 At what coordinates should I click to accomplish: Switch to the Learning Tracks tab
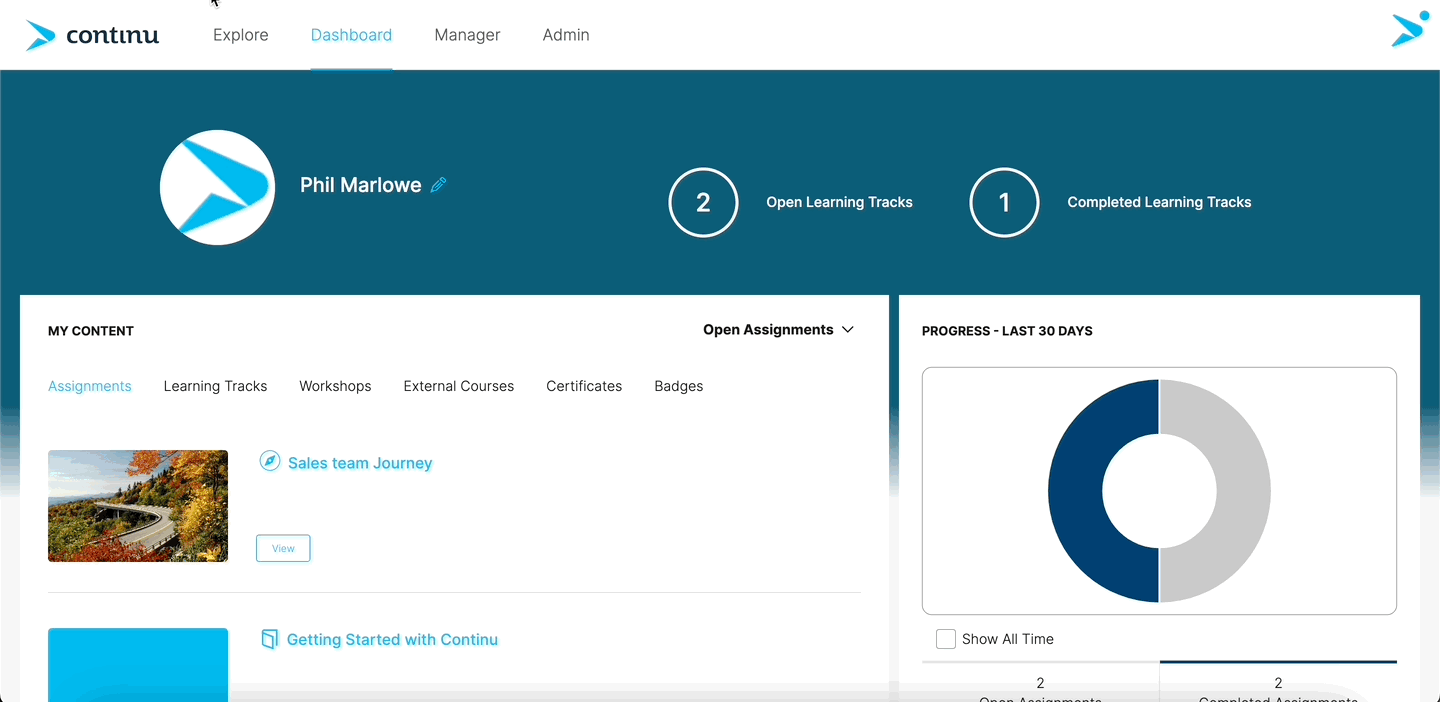coord(215,386)
